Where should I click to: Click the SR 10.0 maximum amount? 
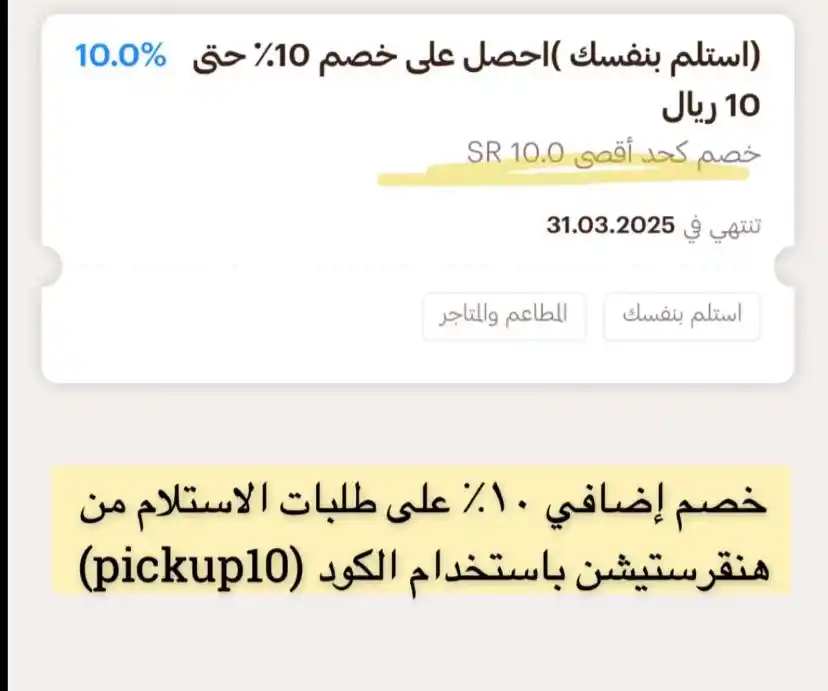(x=515, y=154)
